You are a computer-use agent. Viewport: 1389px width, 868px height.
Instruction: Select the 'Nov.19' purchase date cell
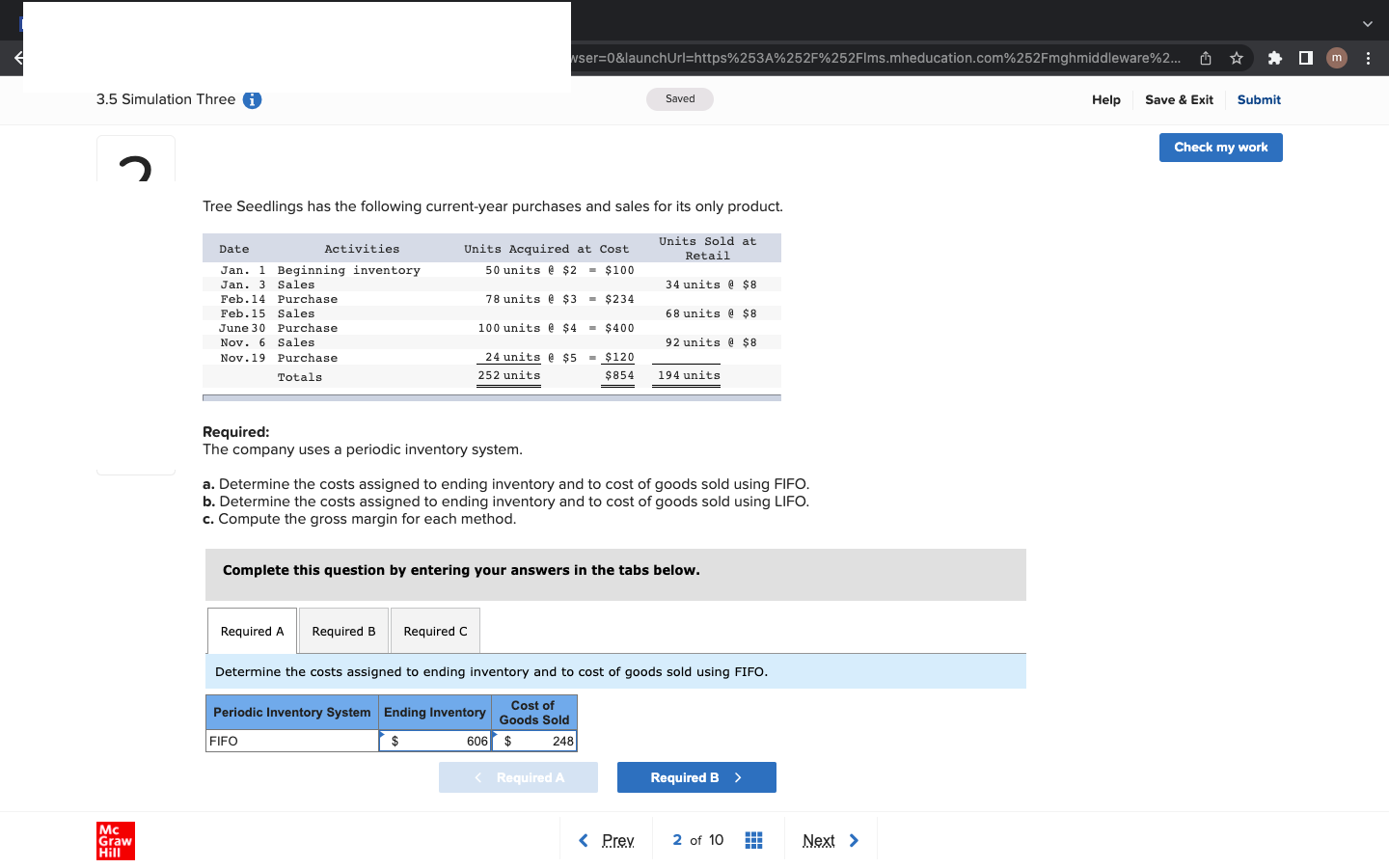coord(242,358)
